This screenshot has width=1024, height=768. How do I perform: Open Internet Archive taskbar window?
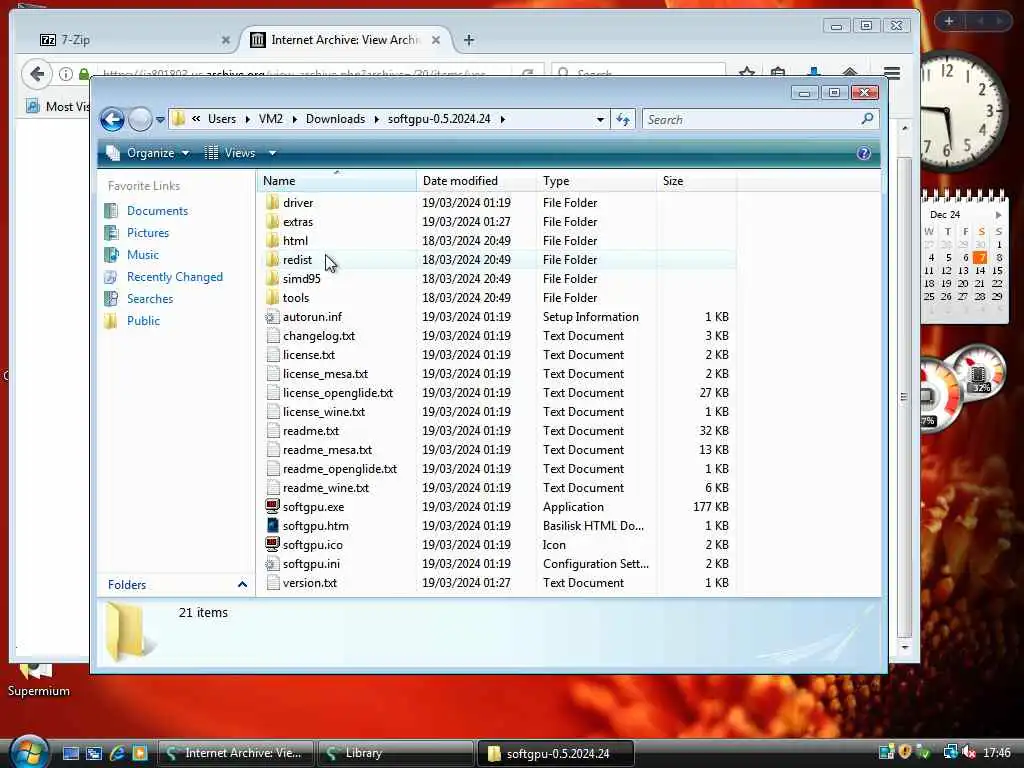(x=236, y=753)
